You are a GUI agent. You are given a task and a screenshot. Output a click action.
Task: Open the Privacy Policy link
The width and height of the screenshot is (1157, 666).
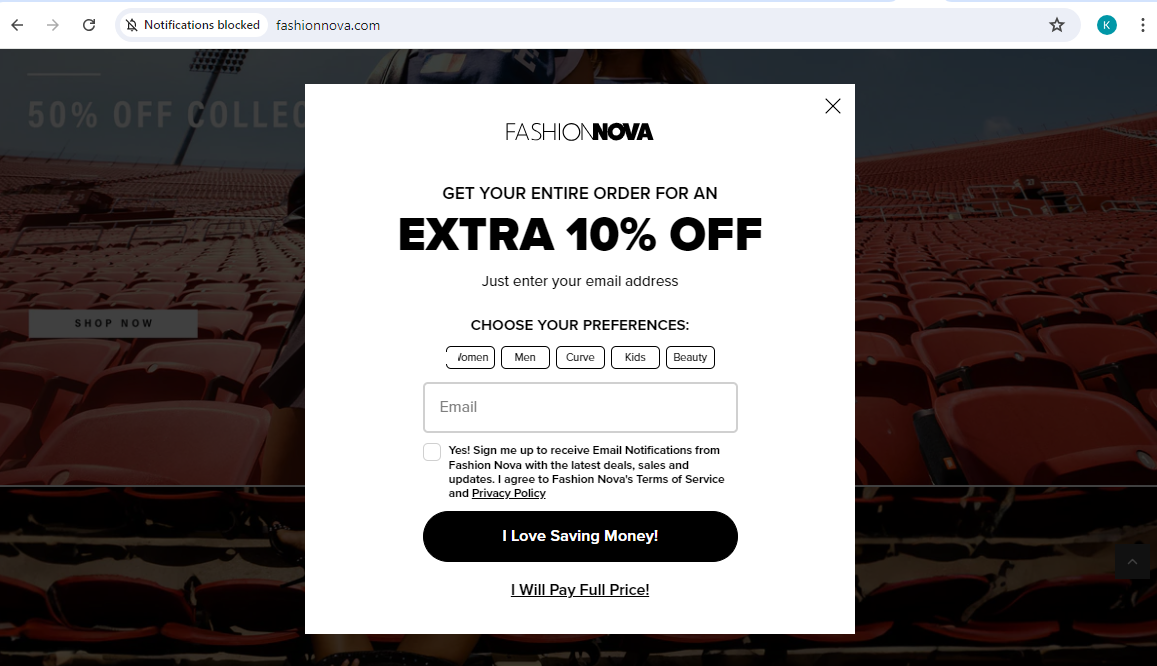coord(508,493)
